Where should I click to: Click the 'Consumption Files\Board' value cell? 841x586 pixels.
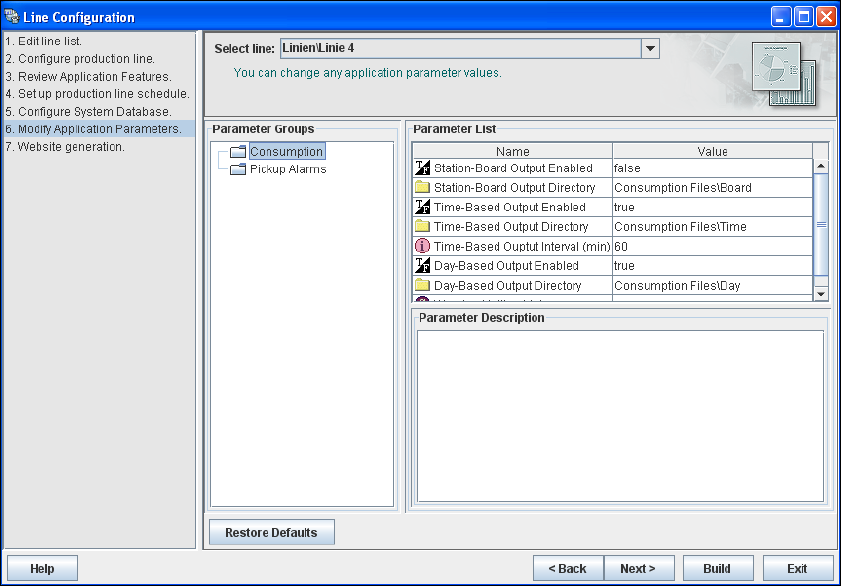click(x=712, y=187)
